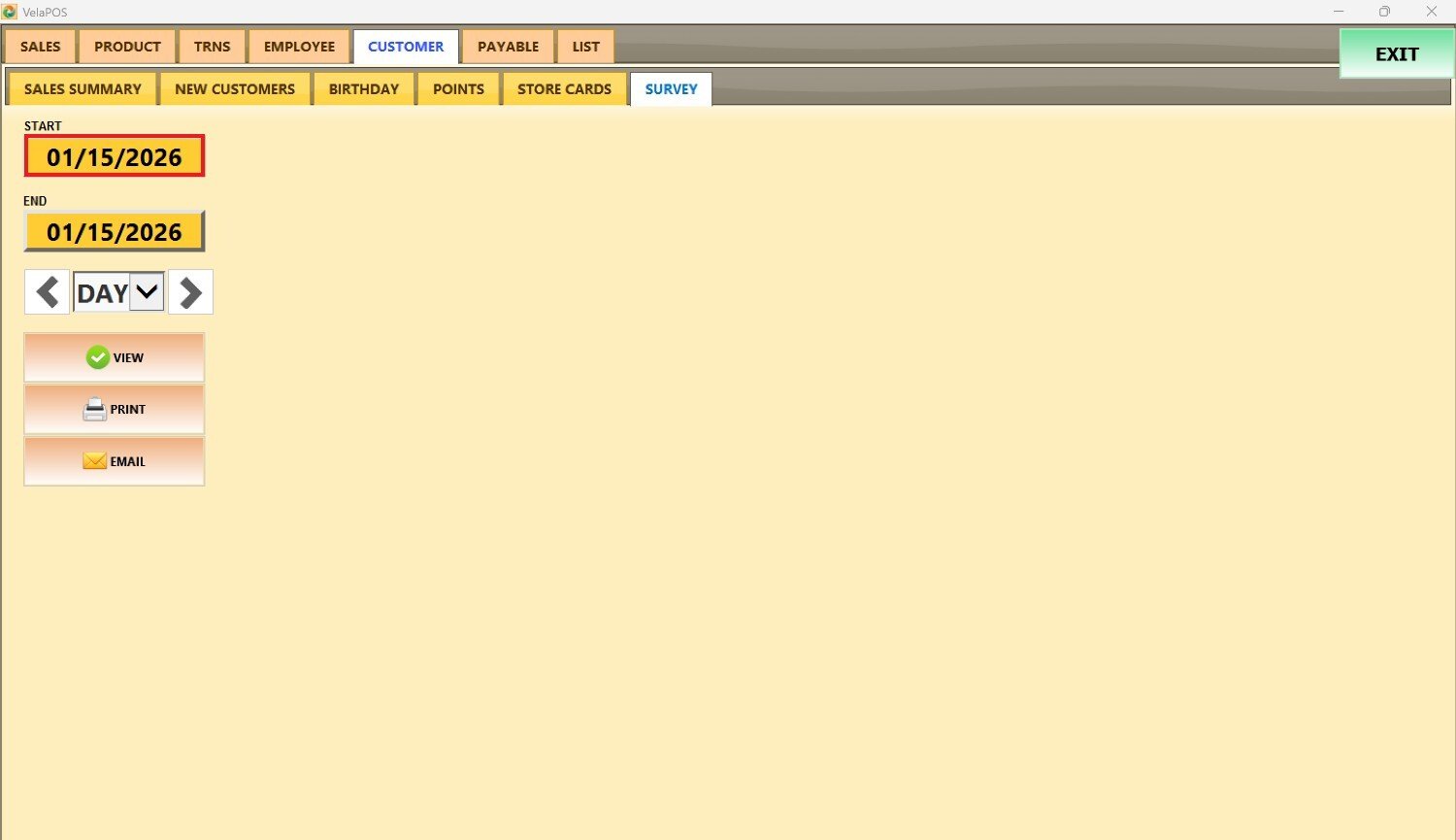Image resolution: width=1456 pixels, height=840 pixels.
Task: Click the envelope icon on Email
Action: click(x=94, y=461)
